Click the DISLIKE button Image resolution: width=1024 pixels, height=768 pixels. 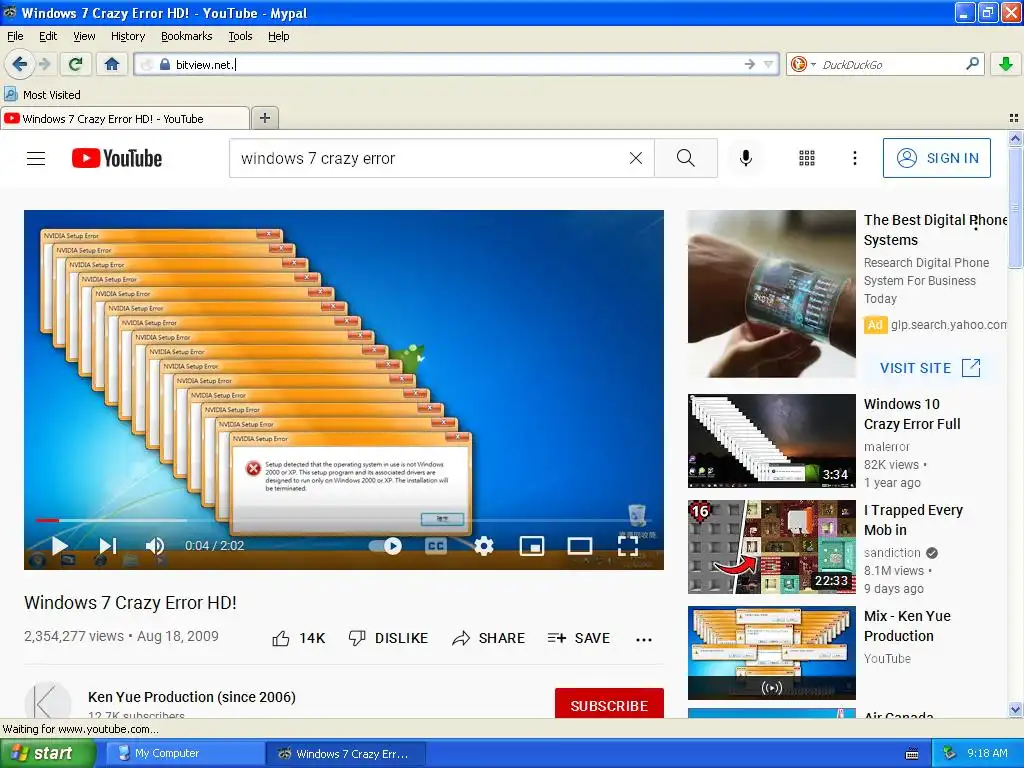(x=388, y=638)
